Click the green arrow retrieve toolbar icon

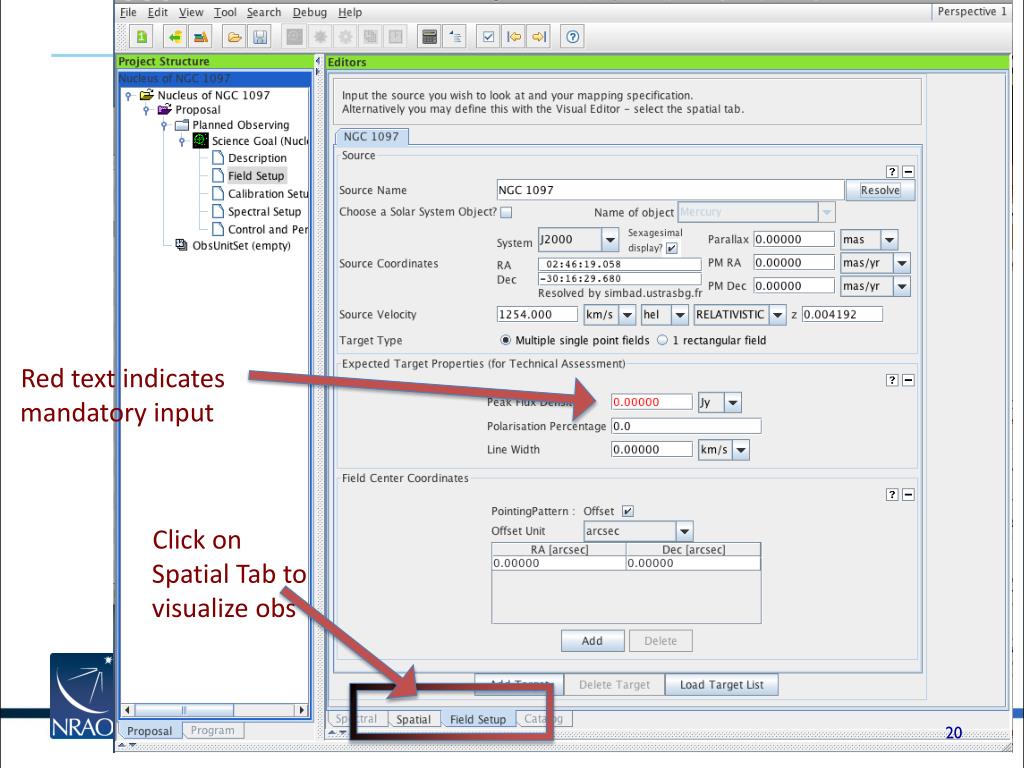[175, 37]
